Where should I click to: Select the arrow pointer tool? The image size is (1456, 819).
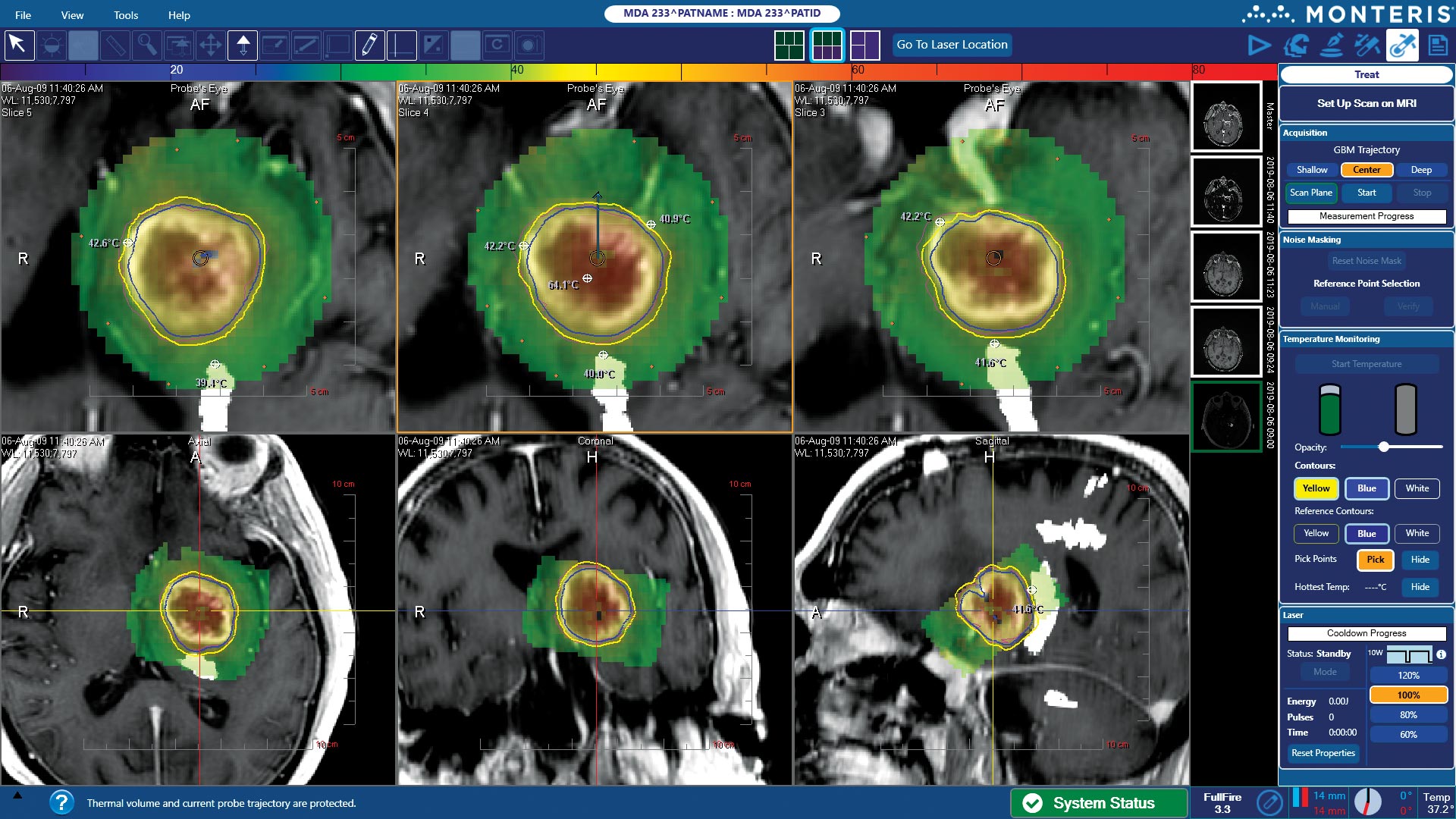(19, 45)
